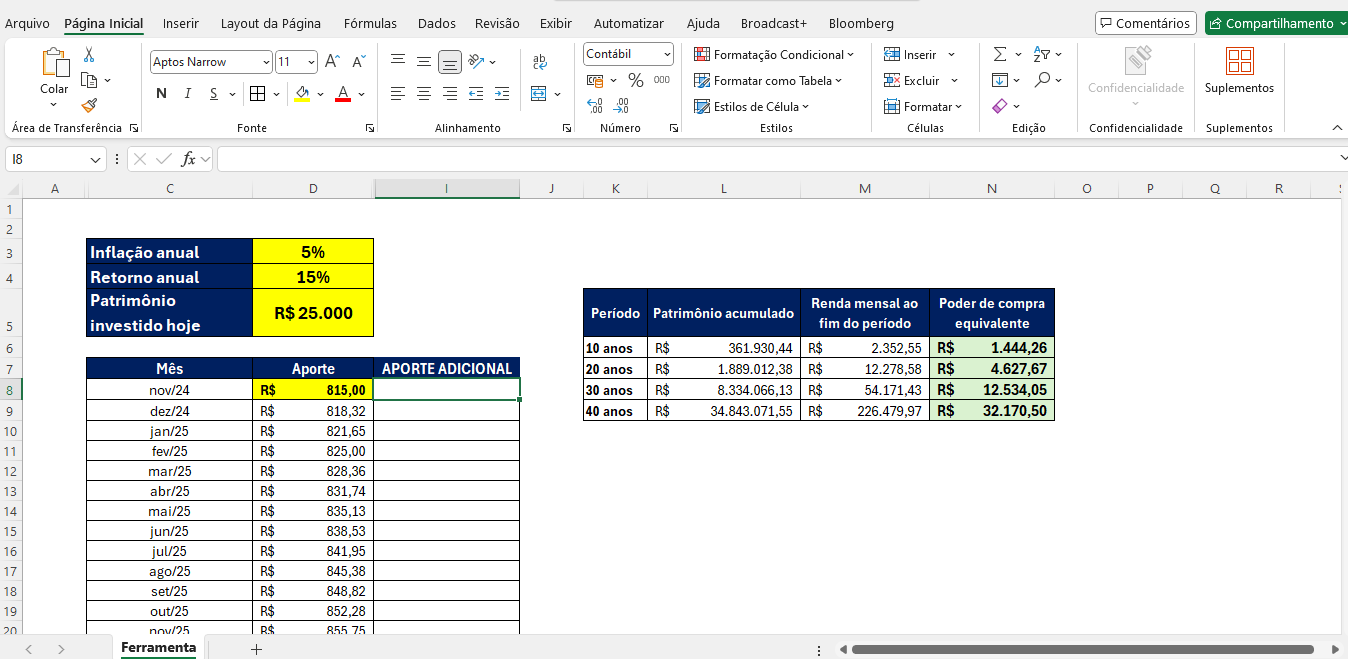Click the Sort and Filter icon
Image resolution: width=1348 pixels, height=659 pixels.
tap(1042, 54)
